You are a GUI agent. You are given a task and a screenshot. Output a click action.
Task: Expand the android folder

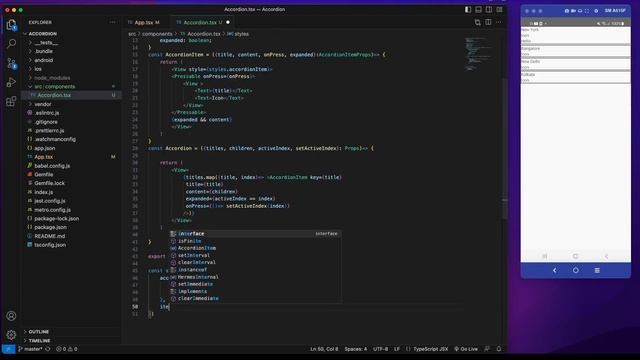[44, 60]
